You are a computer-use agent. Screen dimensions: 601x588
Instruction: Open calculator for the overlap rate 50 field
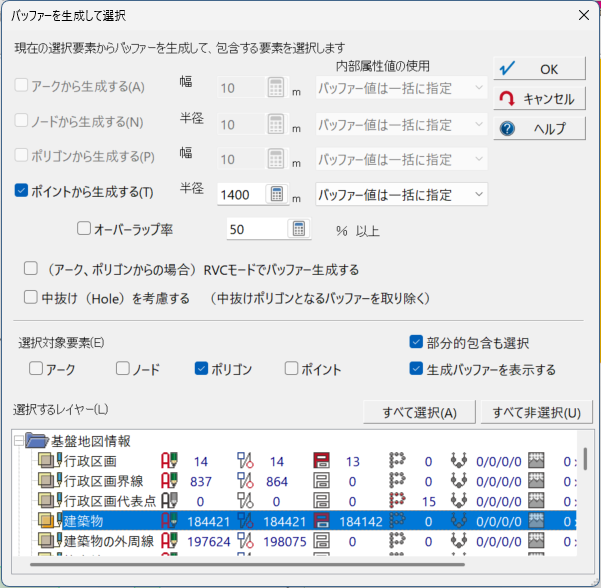click(299, 229)
